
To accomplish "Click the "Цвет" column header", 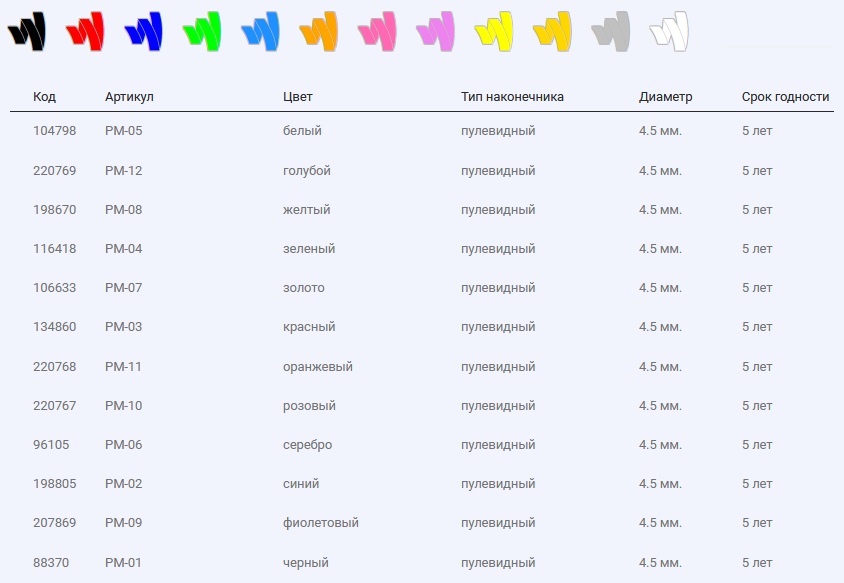I will (x=298, y=97).
